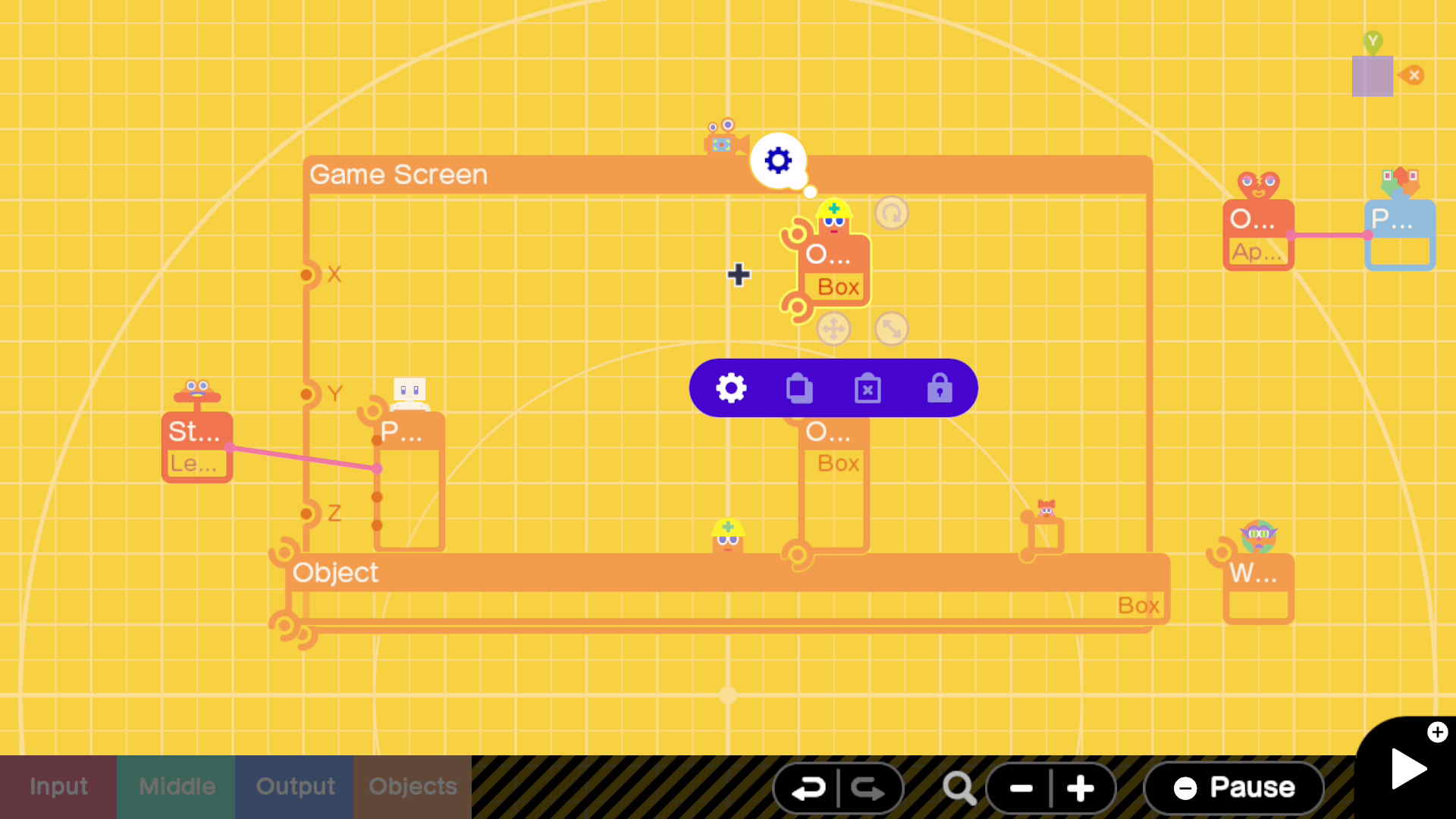Click the magnifying glass zoom icon
1456x819 pixels.
pos(959,789)
